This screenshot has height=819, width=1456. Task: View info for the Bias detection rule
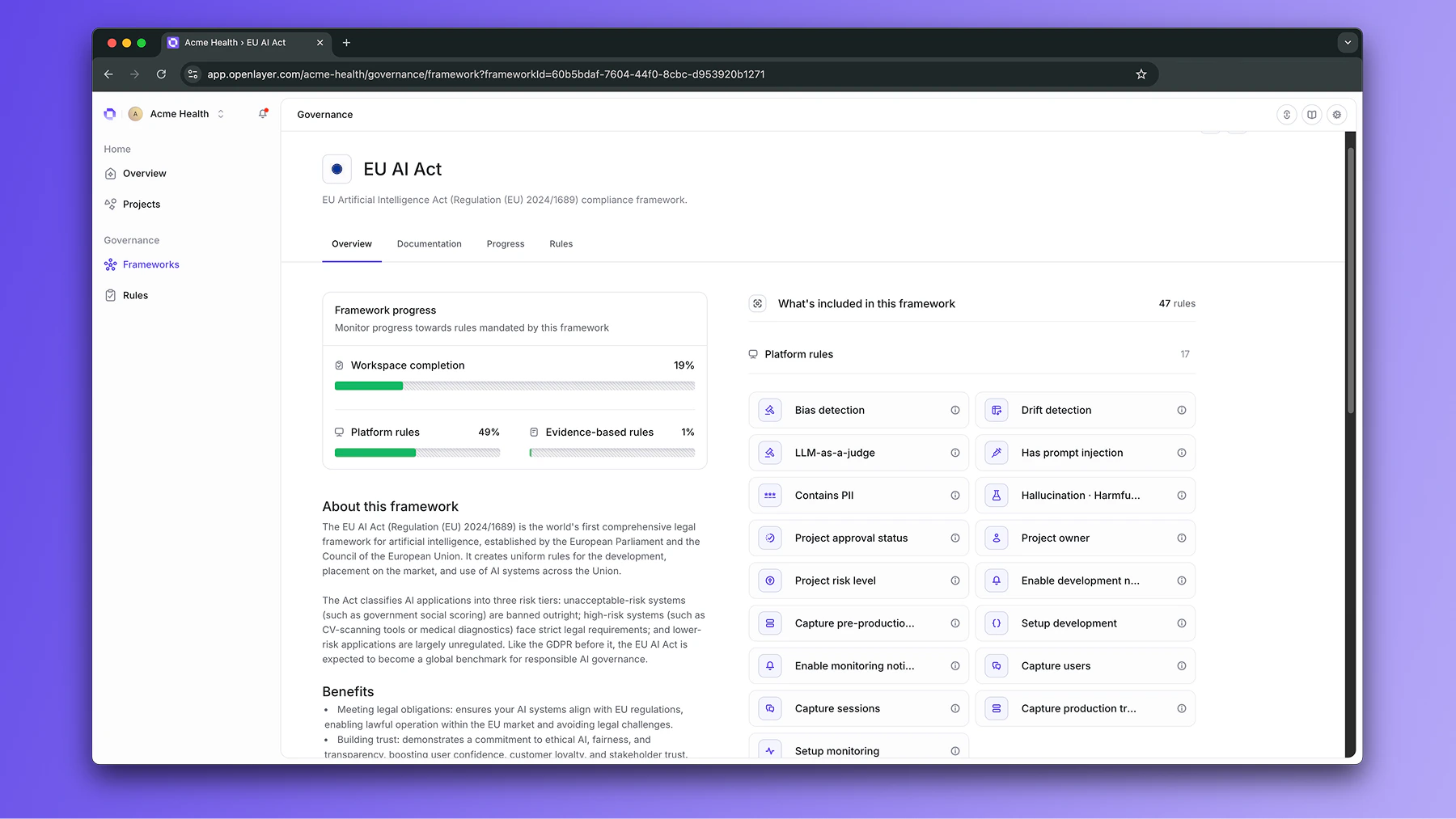tap(955, 410)
